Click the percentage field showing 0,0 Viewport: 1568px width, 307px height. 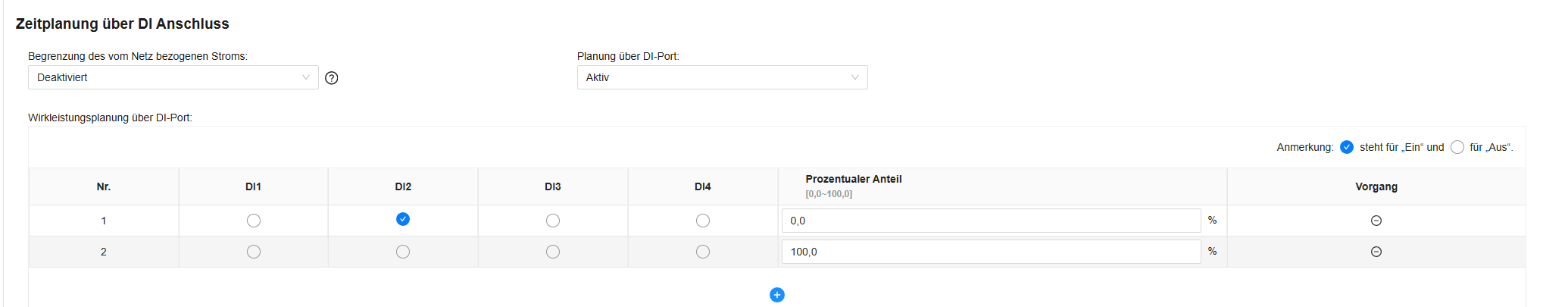click(x=991, y=221)
